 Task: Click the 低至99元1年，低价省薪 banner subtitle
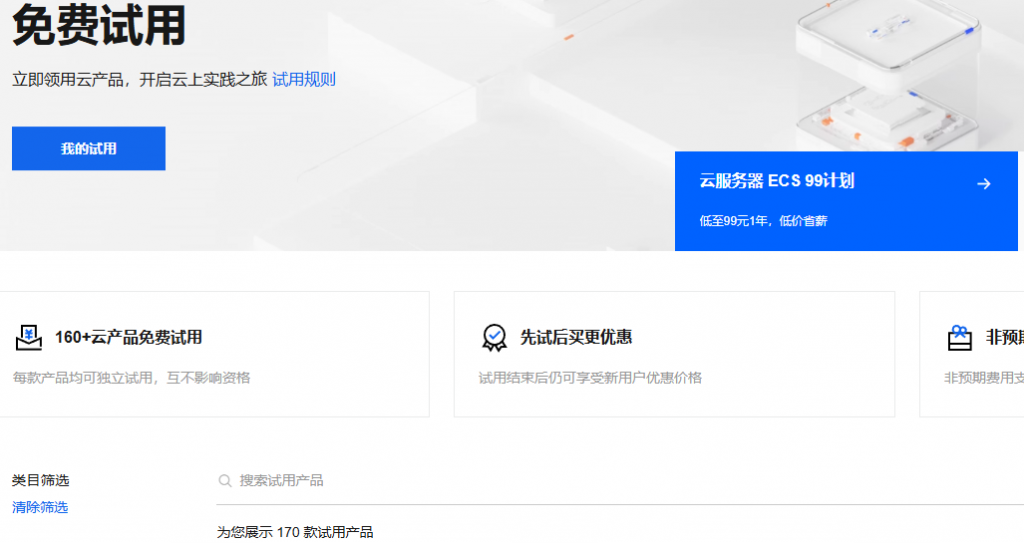pyautogui.click(x=763, y=221)
